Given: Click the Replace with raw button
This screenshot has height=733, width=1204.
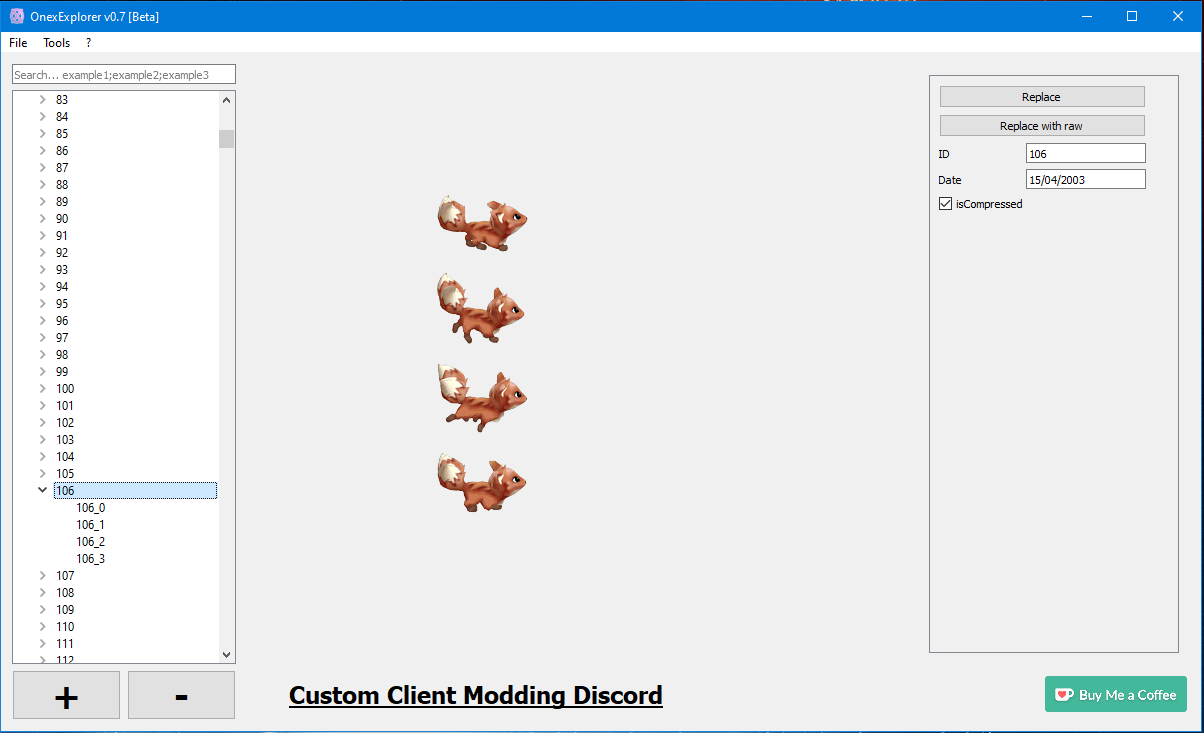Looking at the screenshot, I should (1041, 126).
